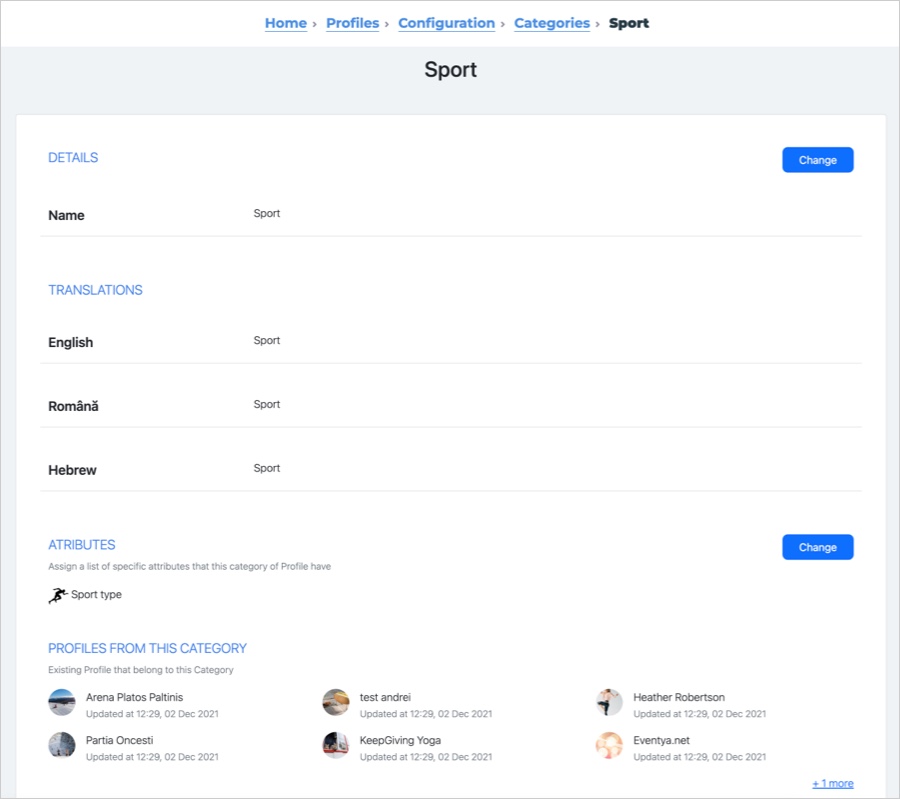
Task: Click Sport in breadcrumb trail
Action: [x=629, y=23]
